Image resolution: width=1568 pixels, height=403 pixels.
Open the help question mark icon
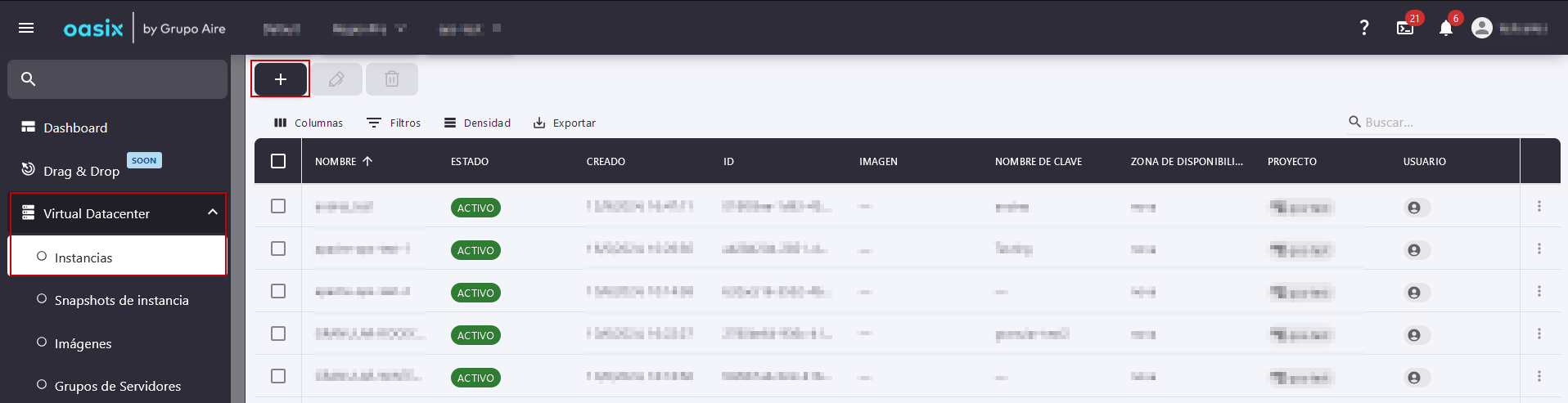1363,28
